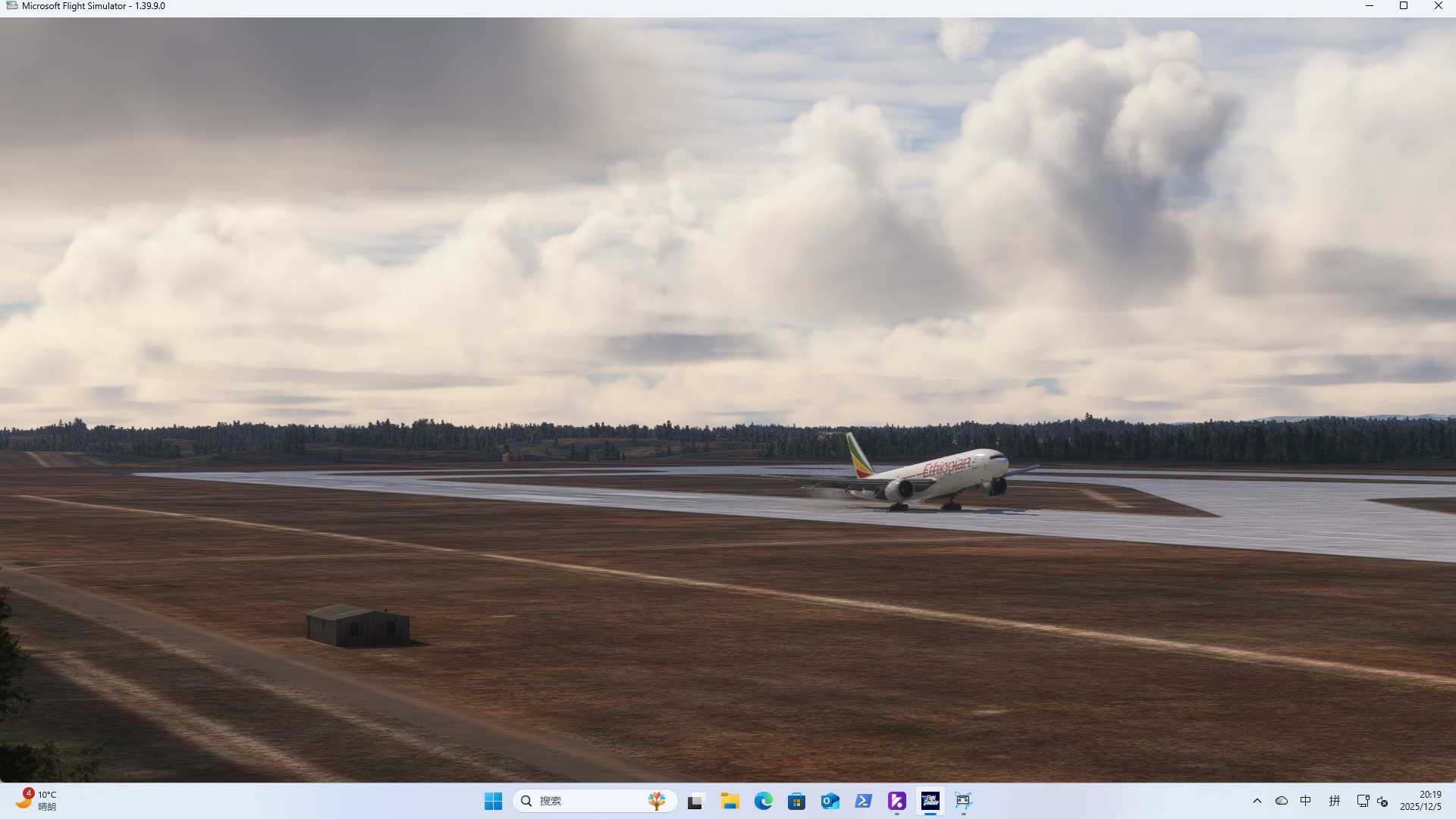Open the Start menu
Image resolution: width=1456 pixels, height=819 pixels.
coord(493,801)
